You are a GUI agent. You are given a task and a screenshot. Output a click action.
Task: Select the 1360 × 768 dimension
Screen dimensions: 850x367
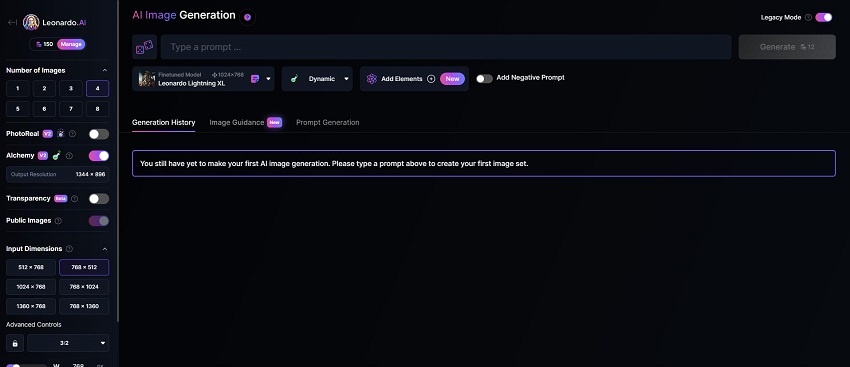tap(31, 306)
